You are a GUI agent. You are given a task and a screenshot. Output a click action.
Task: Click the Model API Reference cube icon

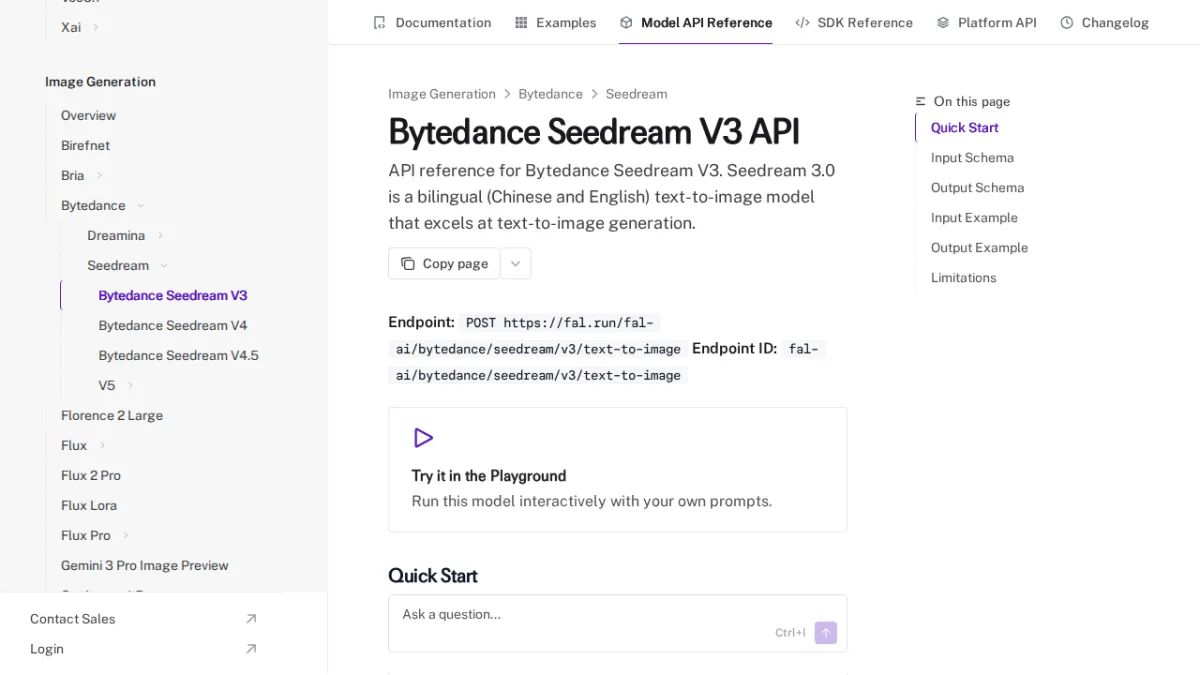pyautogui.click(x=626, y=22)
